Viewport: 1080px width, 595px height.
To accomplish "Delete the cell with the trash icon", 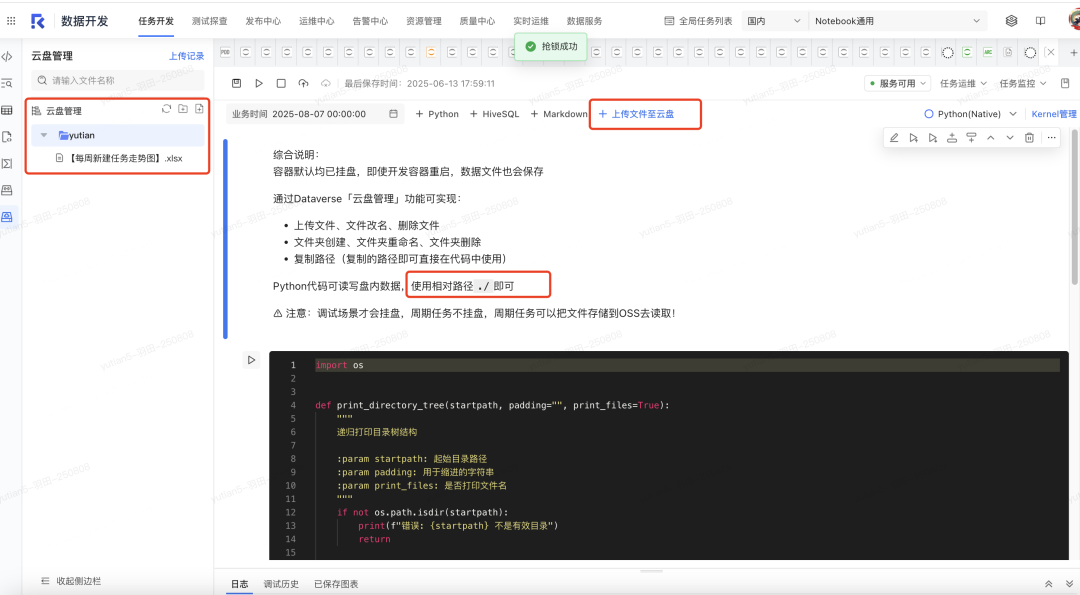I will (x=1029, y=138).
